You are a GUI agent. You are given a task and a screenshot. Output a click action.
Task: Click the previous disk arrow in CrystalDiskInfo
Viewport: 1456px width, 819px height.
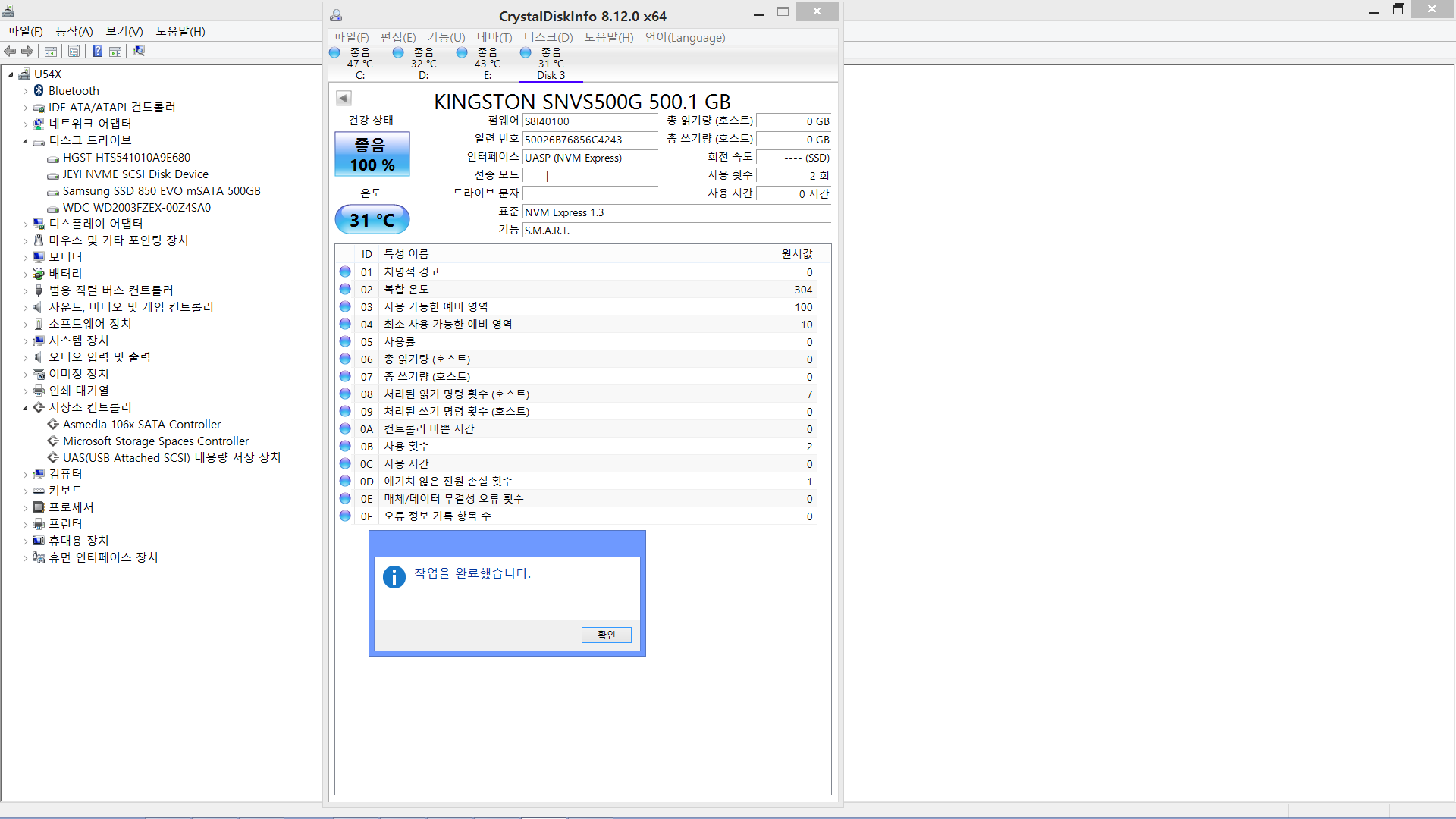[x=344, y=98]
